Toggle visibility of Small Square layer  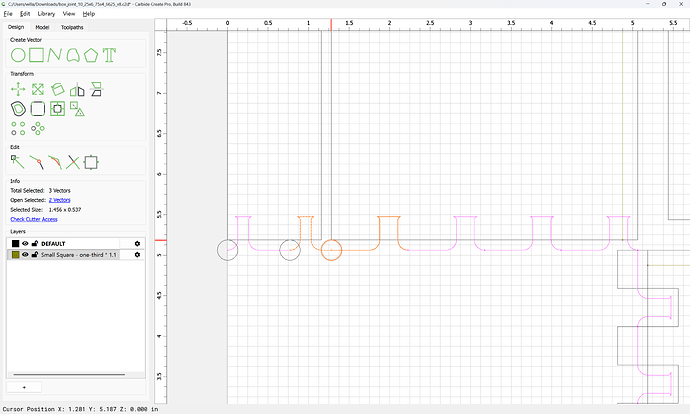pos(25,255)
